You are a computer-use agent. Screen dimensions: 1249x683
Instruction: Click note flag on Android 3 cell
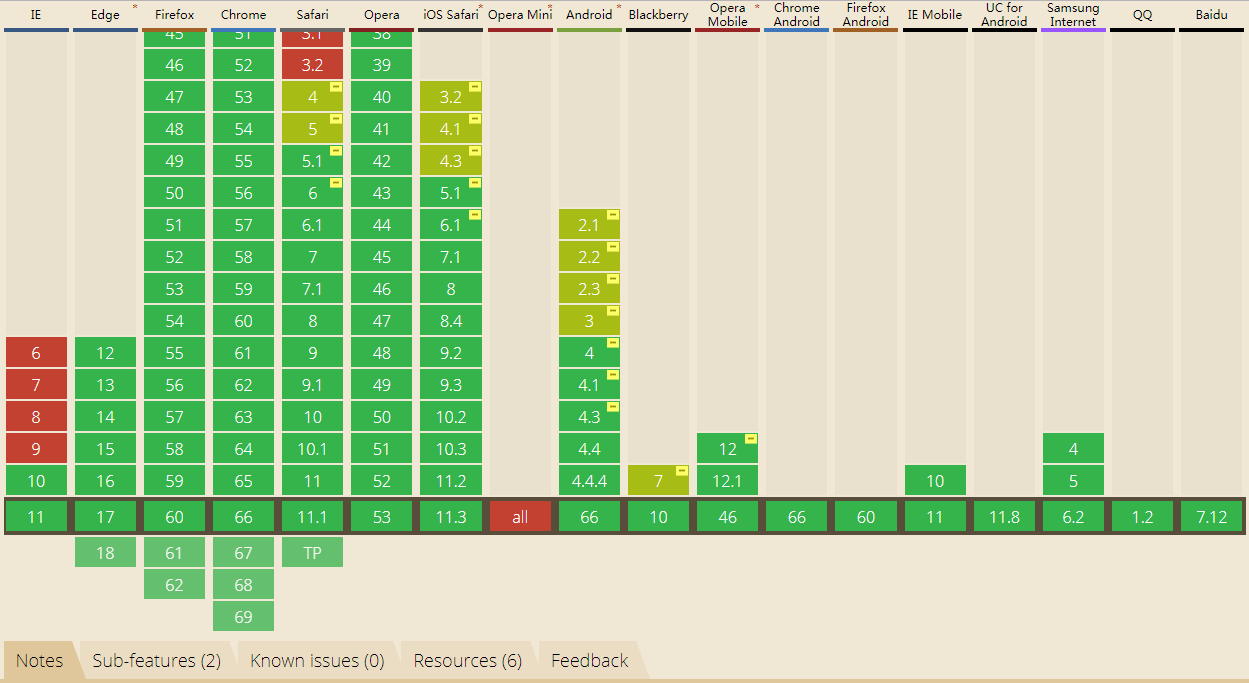click(613, 311)
